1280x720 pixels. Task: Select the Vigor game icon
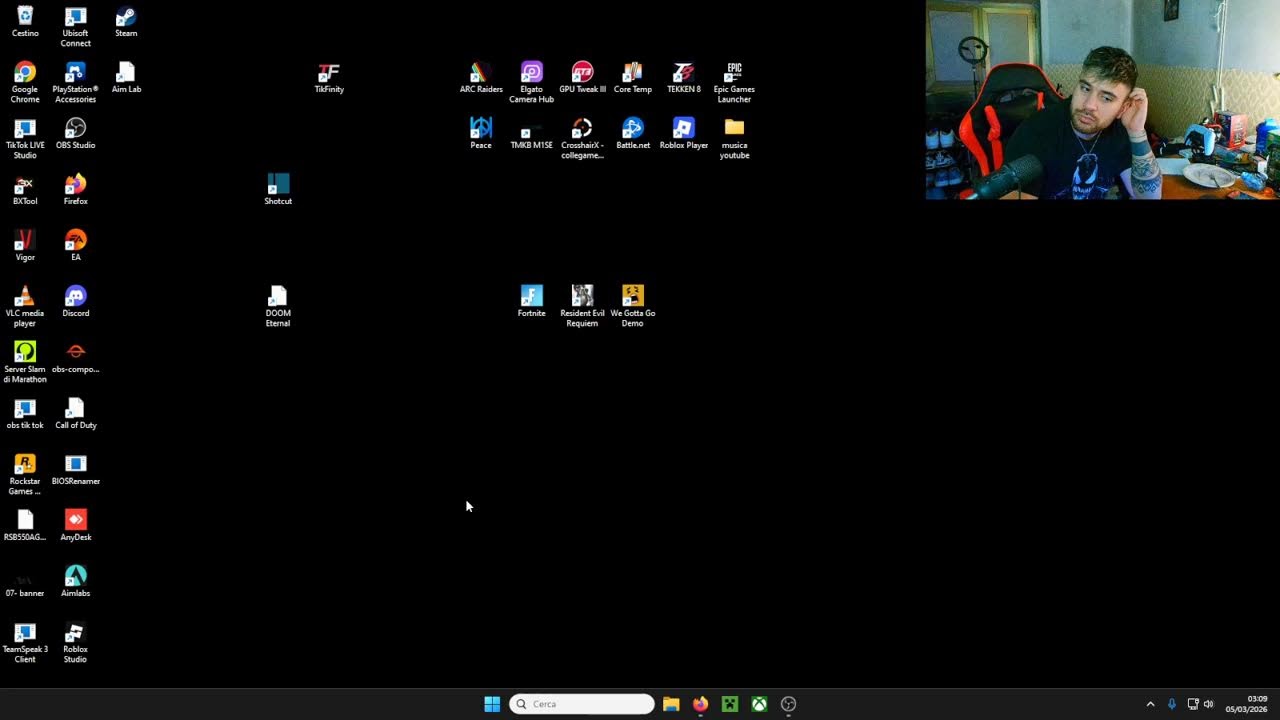(x=25, y=245)
